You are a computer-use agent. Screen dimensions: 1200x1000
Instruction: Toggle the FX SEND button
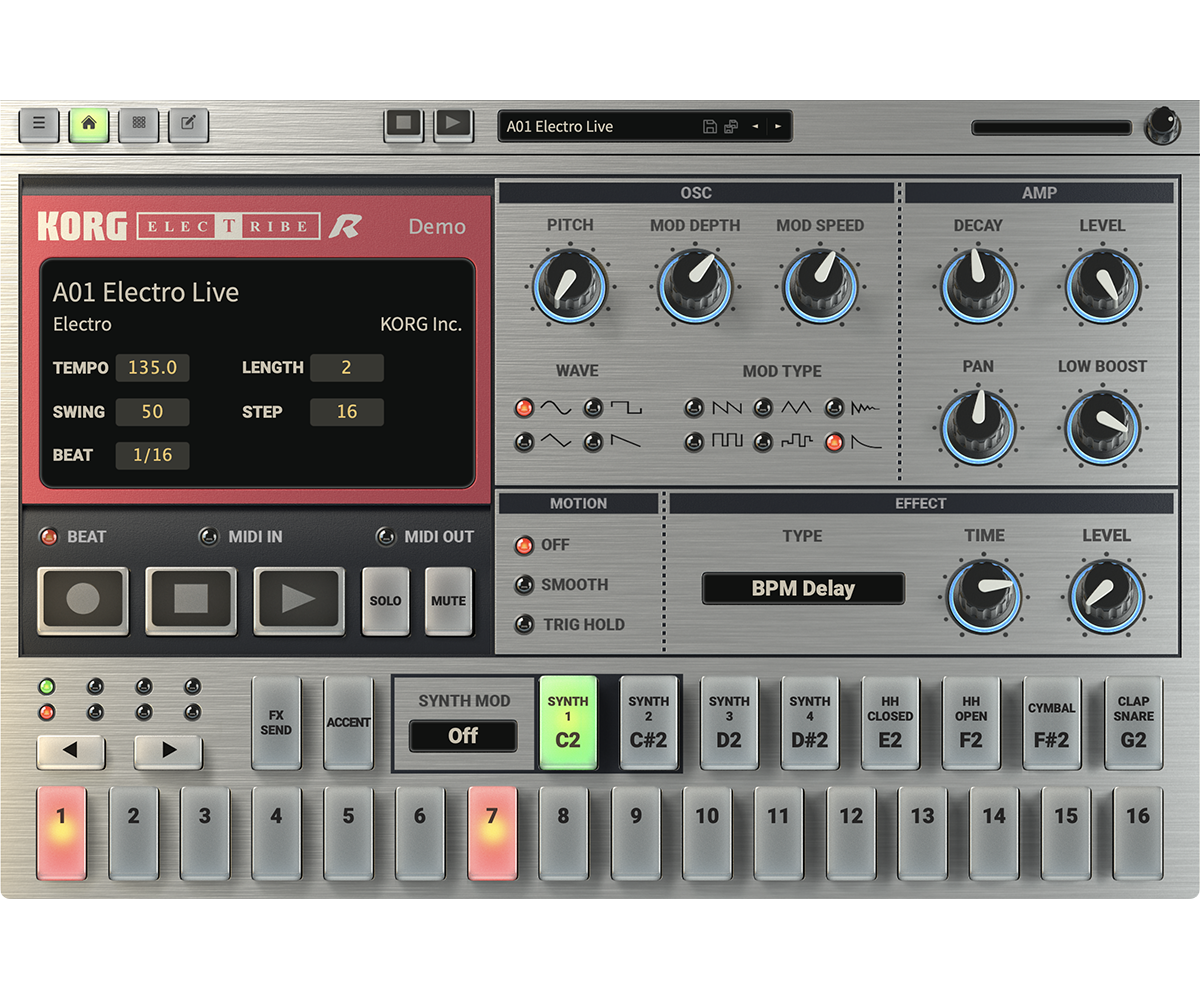tap(276, 722)
